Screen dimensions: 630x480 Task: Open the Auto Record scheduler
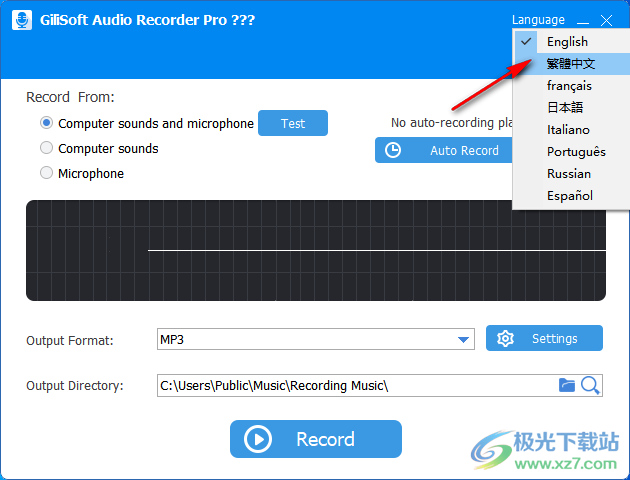pos(444,150)
